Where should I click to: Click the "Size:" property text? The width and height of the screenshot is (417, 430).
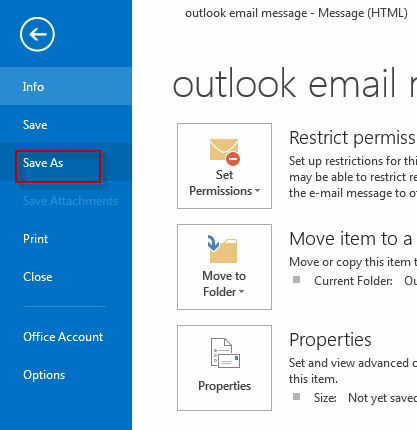325,398
